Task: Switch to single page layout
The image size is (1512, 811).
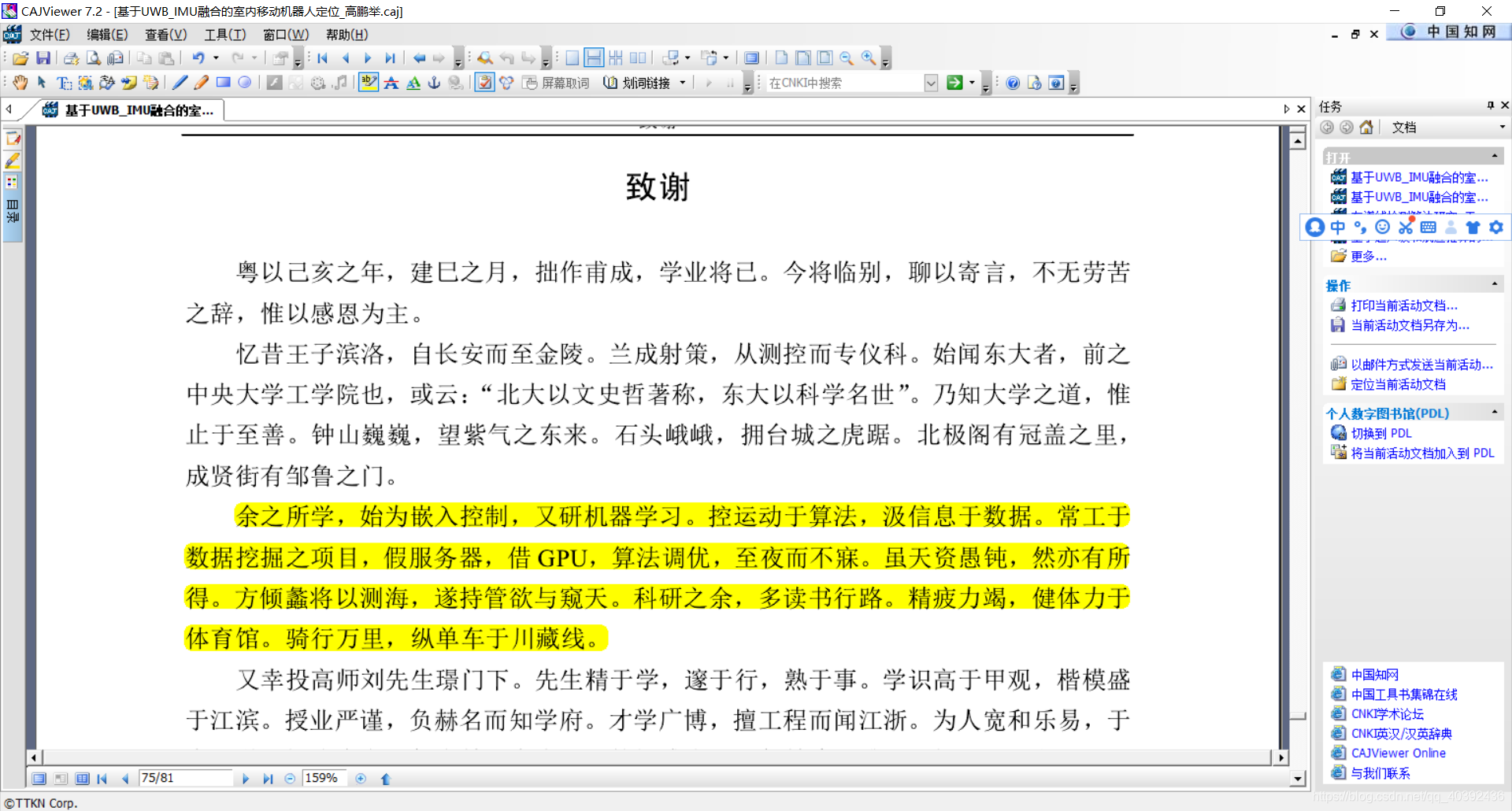Action: 573,58
